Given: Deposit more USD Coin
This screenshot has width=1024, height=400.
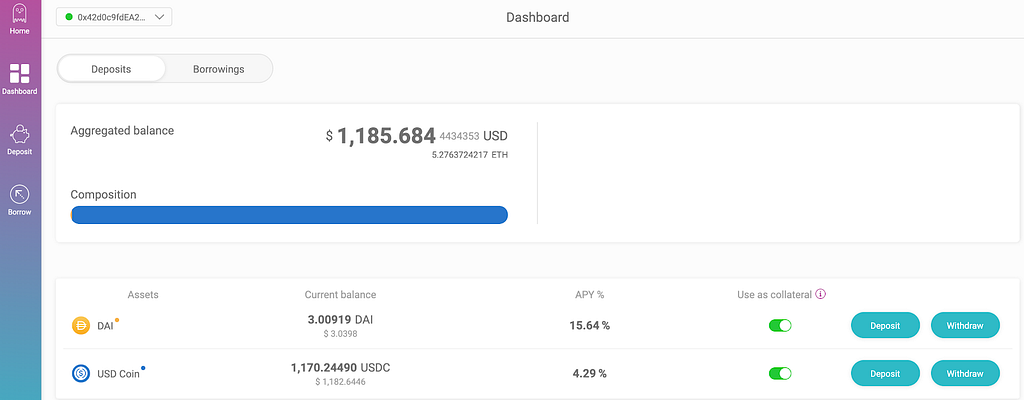Looking at the screenshot, I should tap(885, 374).
